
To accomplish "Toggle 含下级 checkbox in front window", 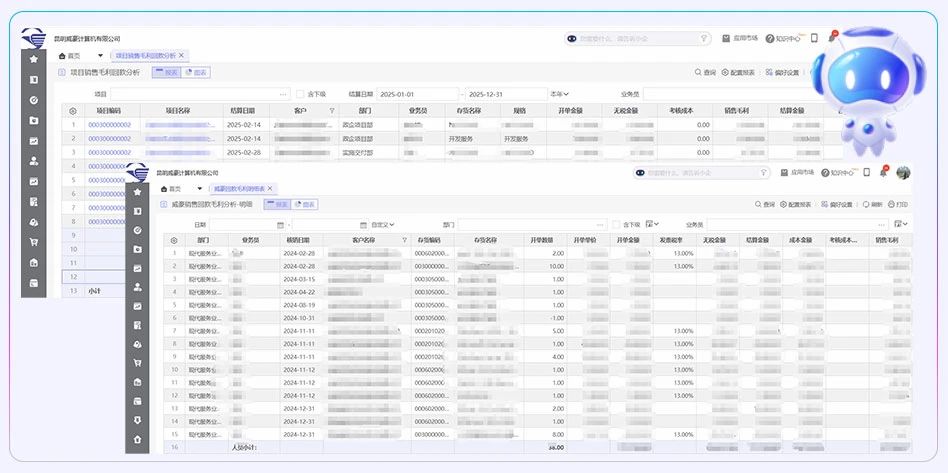I will (617, 225).
